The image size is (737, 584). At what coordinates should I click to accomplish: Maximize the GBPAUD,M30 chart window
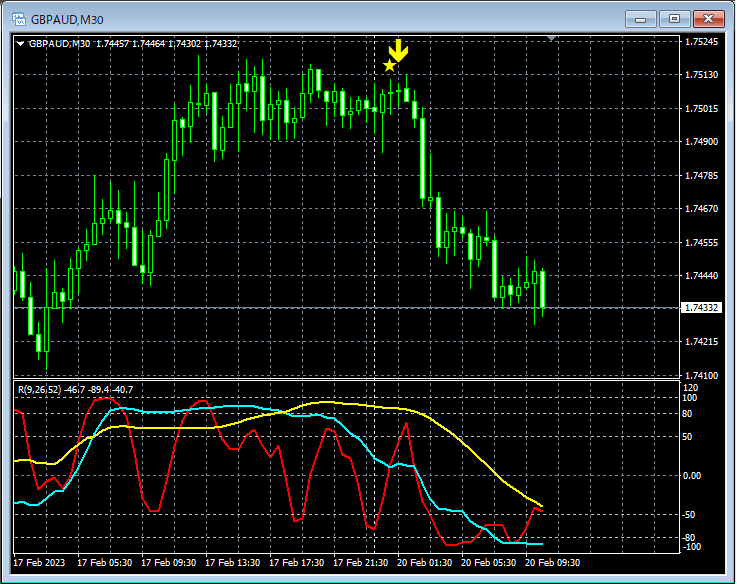tap(674, 19)
